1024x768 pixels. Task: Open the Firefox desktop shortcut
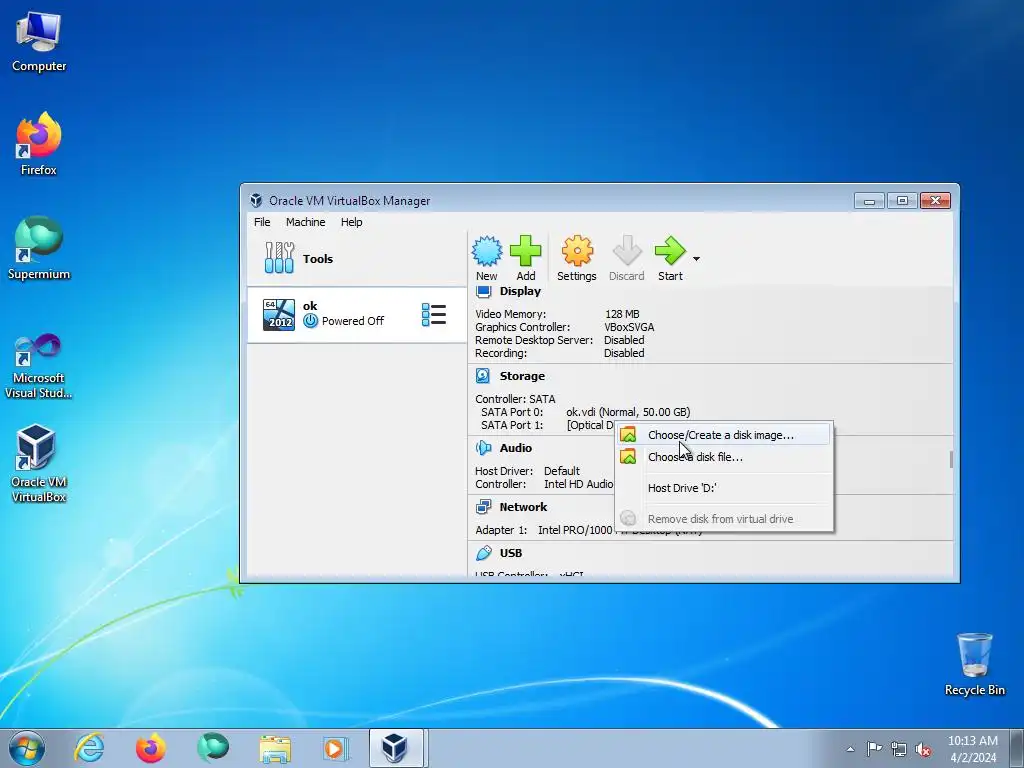39,144
